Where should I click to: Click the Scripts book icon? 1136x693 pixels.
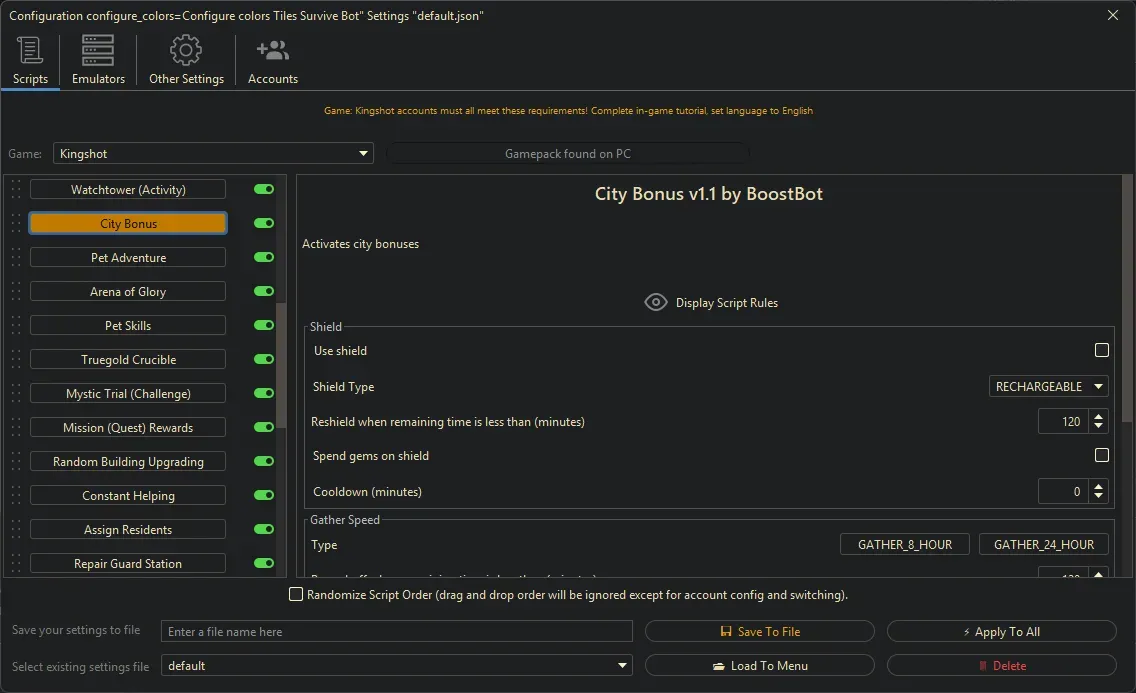[29, 48]
